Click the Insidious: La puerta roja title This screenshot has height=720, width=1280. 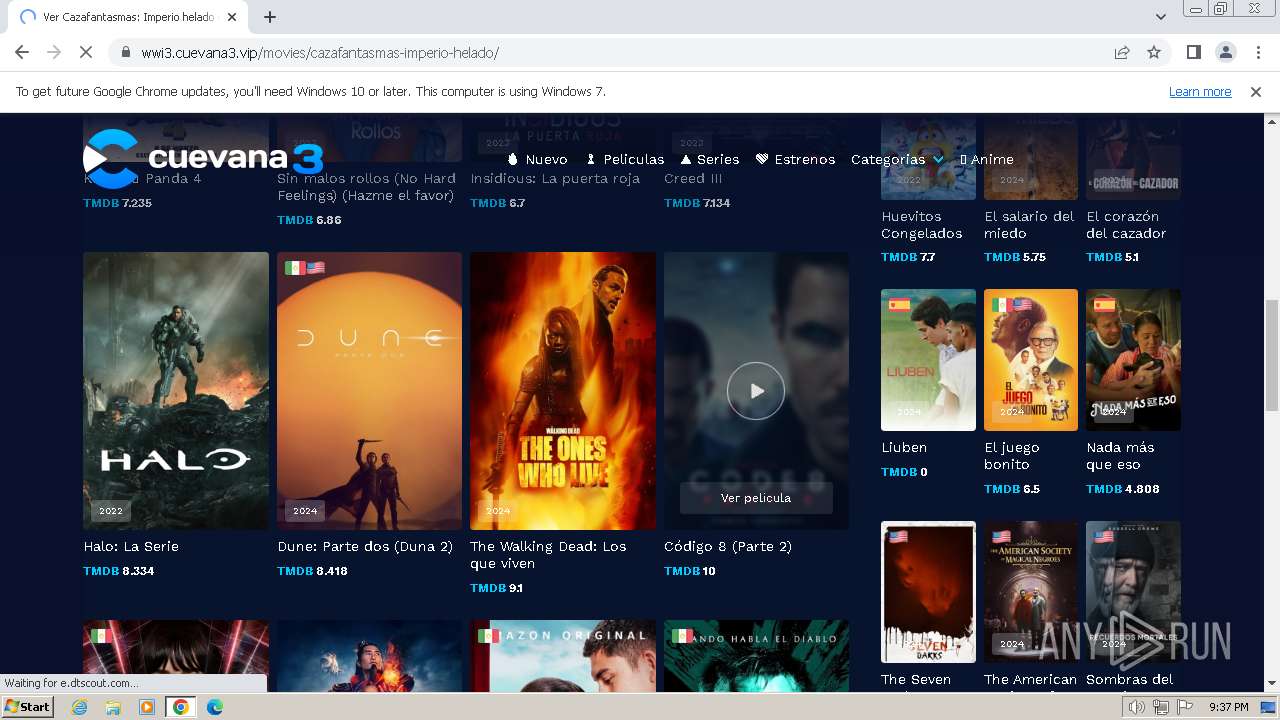point(555,178)
